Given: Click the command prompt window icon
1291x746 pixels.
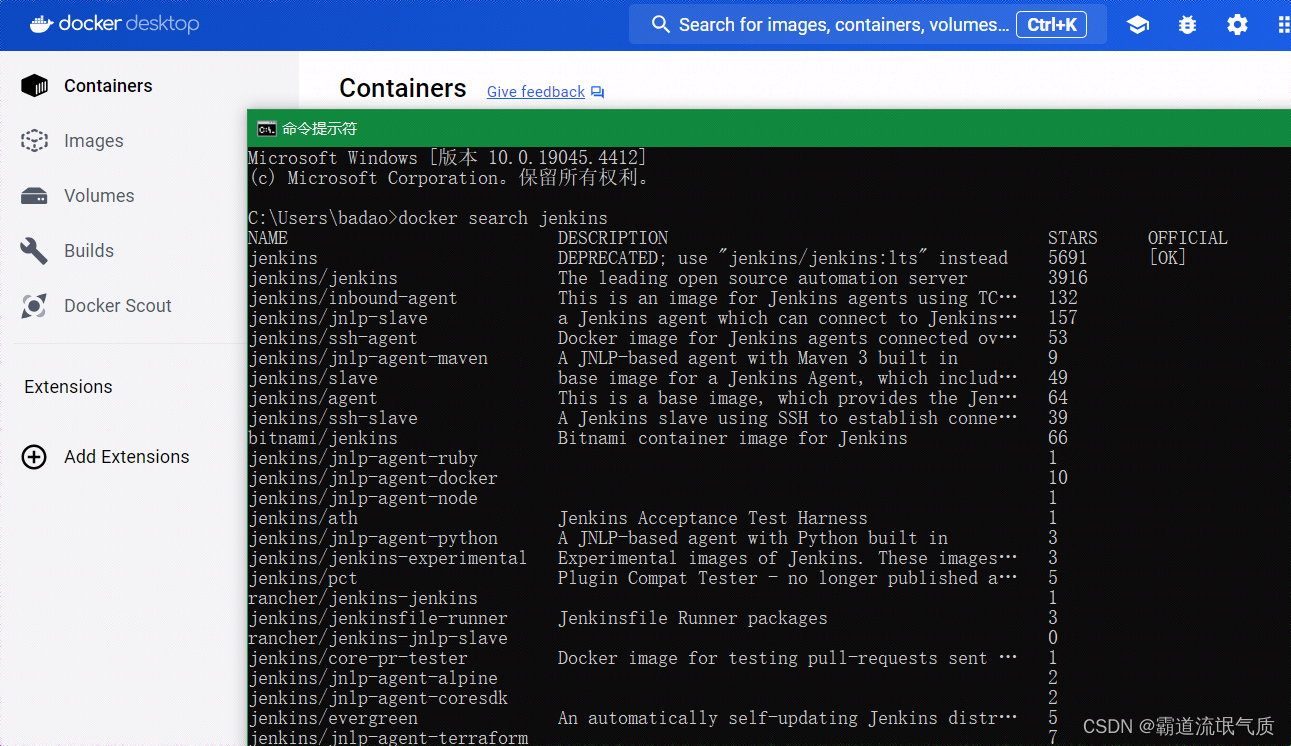Looking at the screenshot, I should pos(267,128).
